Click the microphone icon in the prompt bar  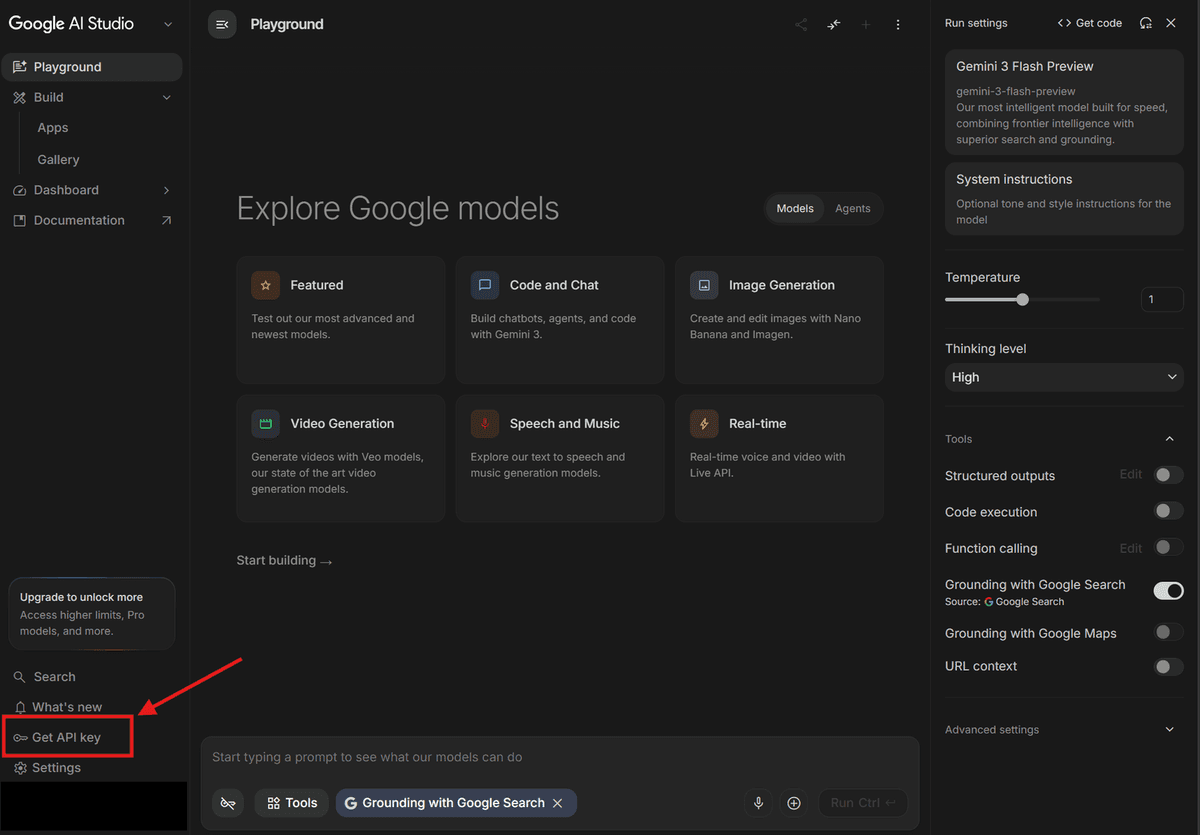click(x=758, y=803)
